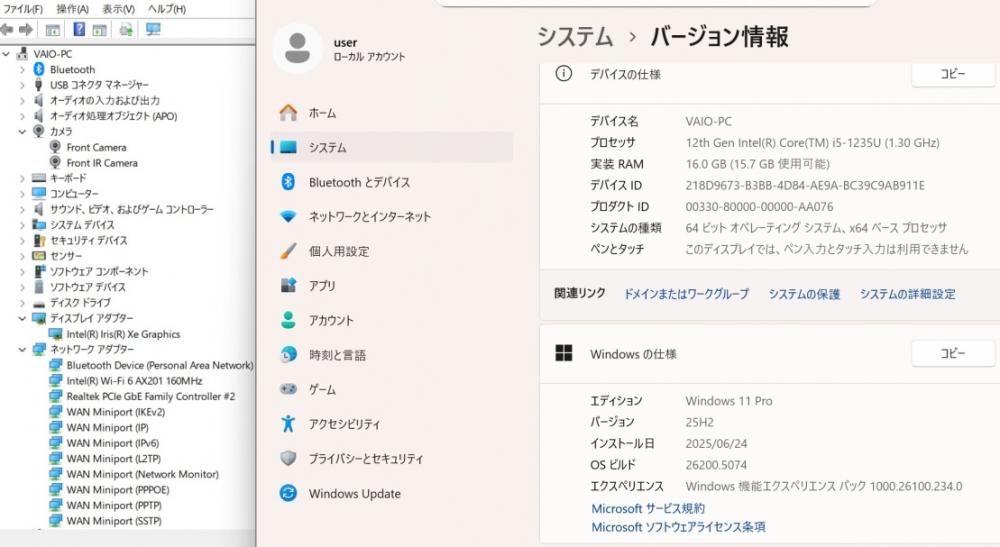Image resolution: width=1000 pixels, height=547 pixels.
Task: Click the アカウント person icon
Action: click(x=288, y=320)
